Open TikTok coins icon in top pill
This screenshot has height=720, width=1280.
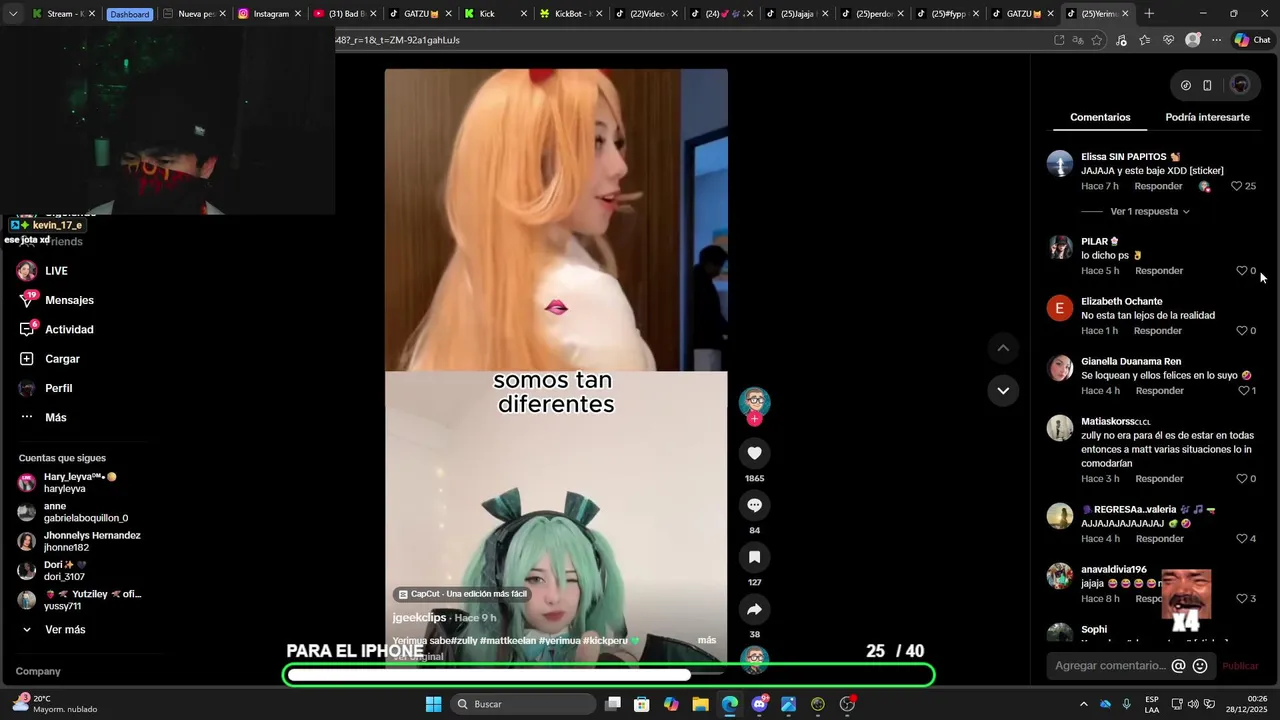[x=1186, y=85]
